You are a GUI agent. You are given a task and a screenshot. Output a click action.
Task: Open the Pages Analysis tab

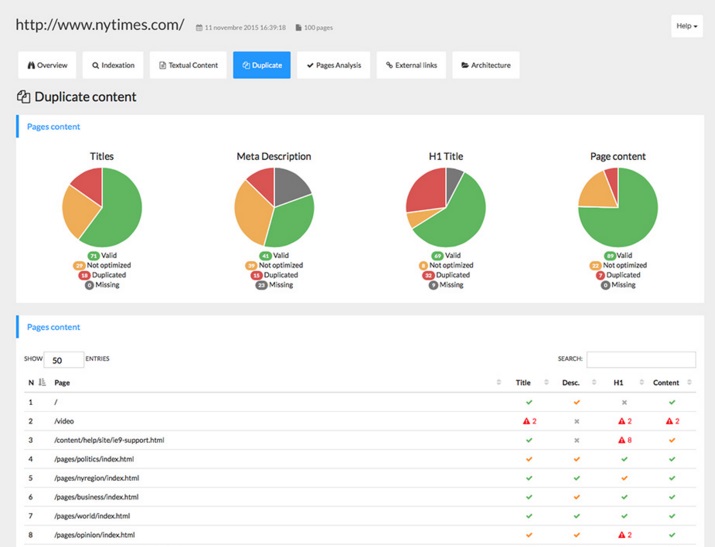pyautogui.click(x=333, y=65)
